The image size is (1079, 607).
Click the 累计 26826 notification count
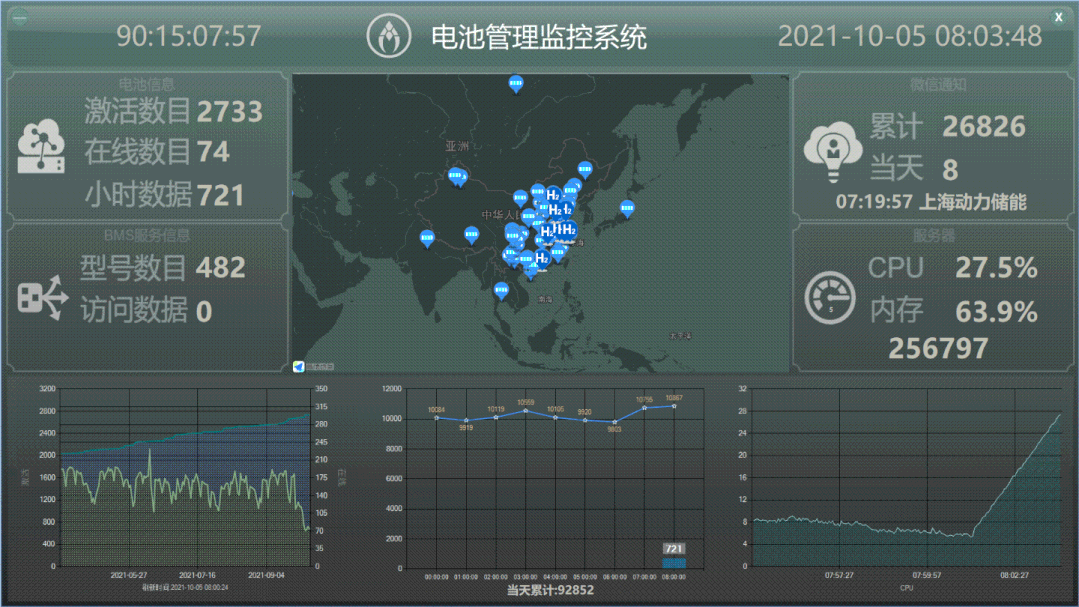click(983, 127)
